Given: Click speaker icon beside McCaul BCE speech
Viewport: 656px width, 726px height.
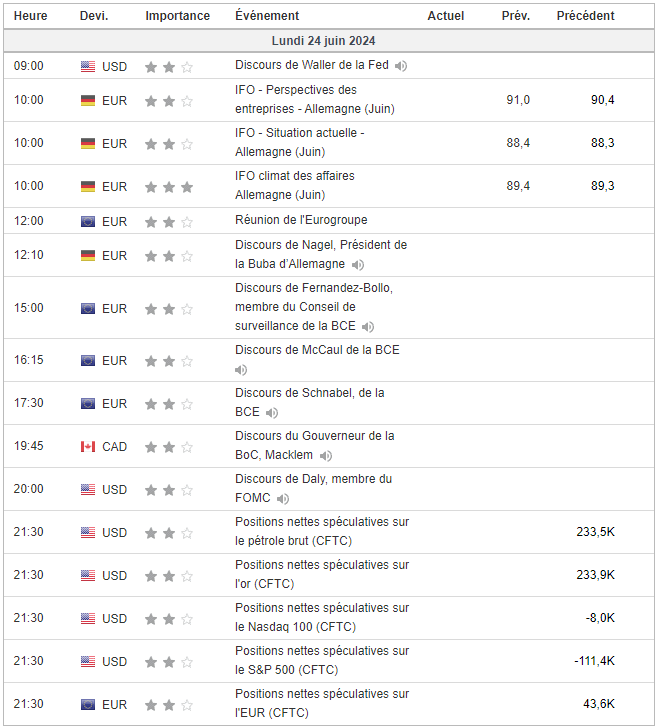Looking at the screenshot, I should [408, 351].
